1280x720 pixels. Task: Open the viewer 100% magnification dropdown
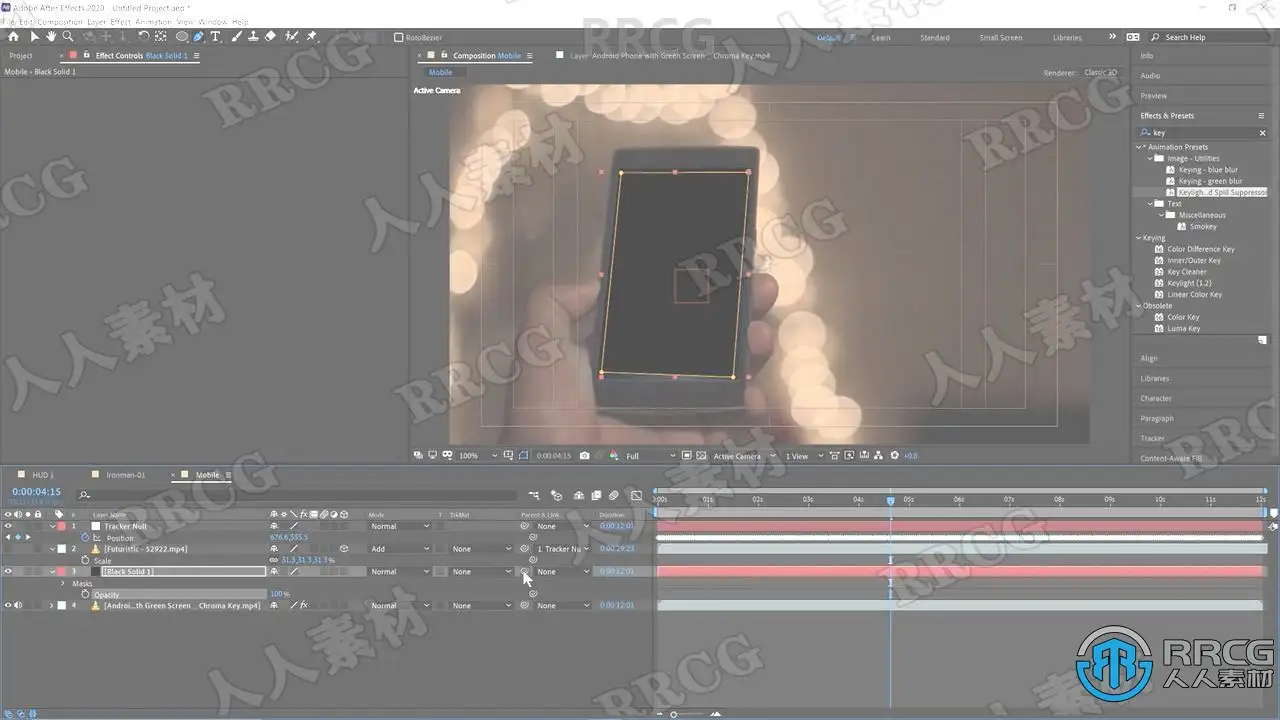[x=477, y=456]
